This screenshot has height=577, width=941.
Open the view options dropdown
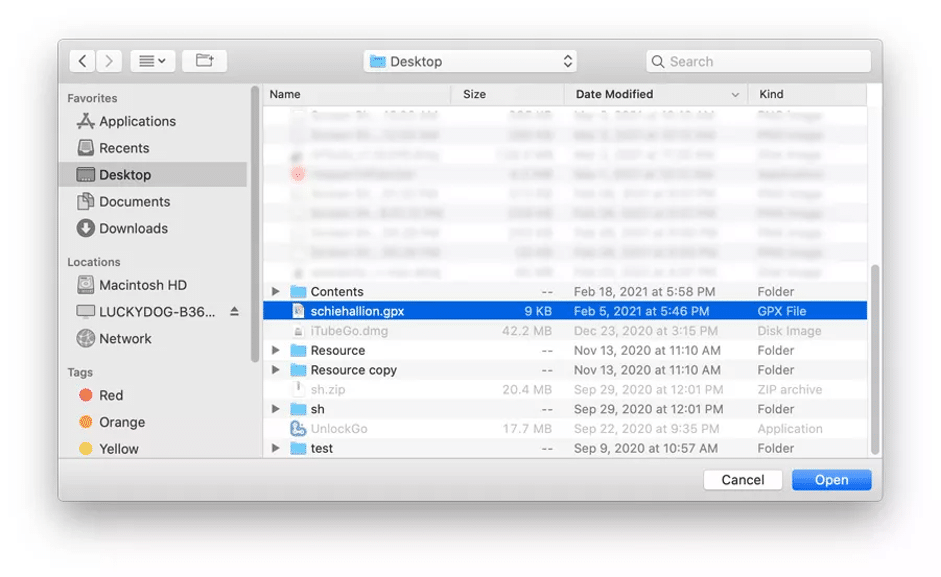[152, 61]
